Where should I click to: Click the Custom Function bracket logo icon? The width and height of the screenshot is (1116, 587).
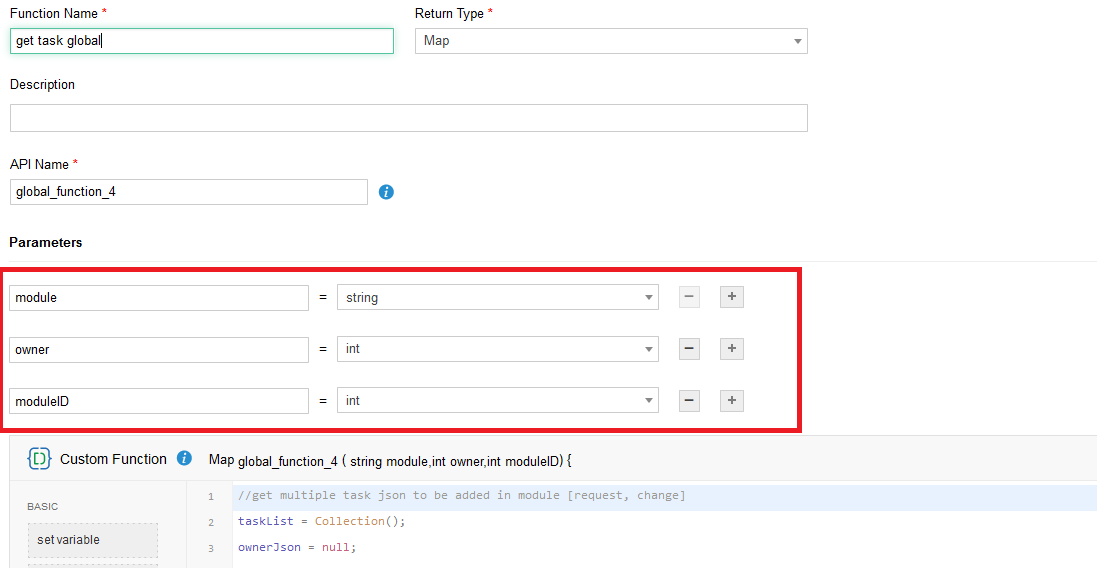[x=39, y=459]
